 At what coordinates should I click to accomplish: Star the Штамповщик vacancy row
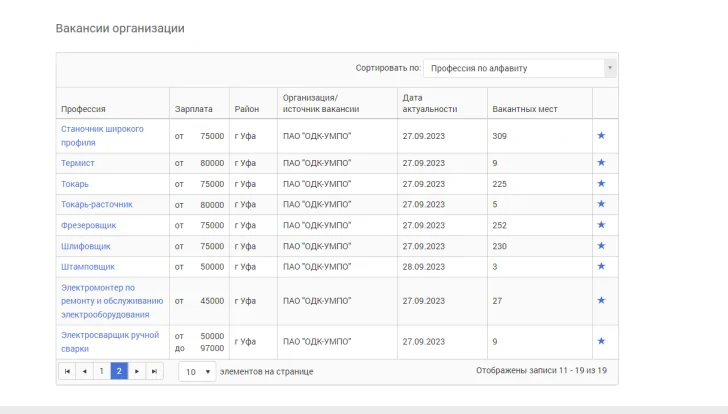coord(601,267)
